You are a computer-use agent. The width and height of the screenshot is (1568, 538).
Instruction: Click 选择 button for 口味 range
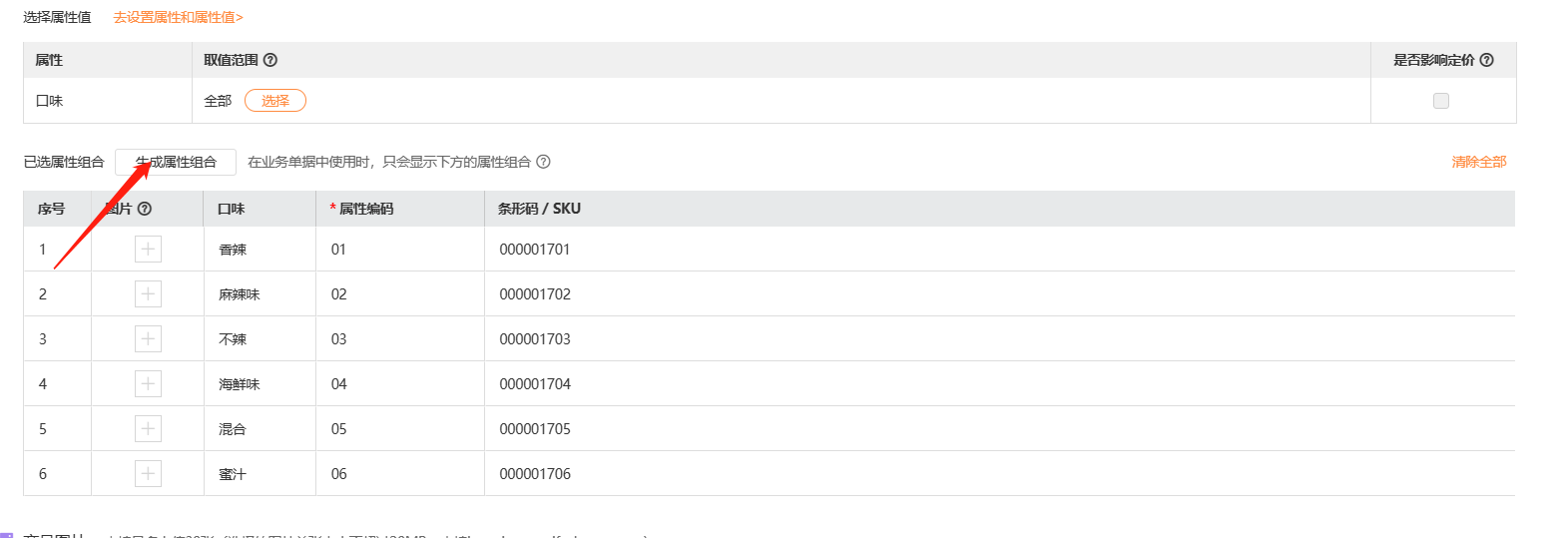(x=275, y=101)
